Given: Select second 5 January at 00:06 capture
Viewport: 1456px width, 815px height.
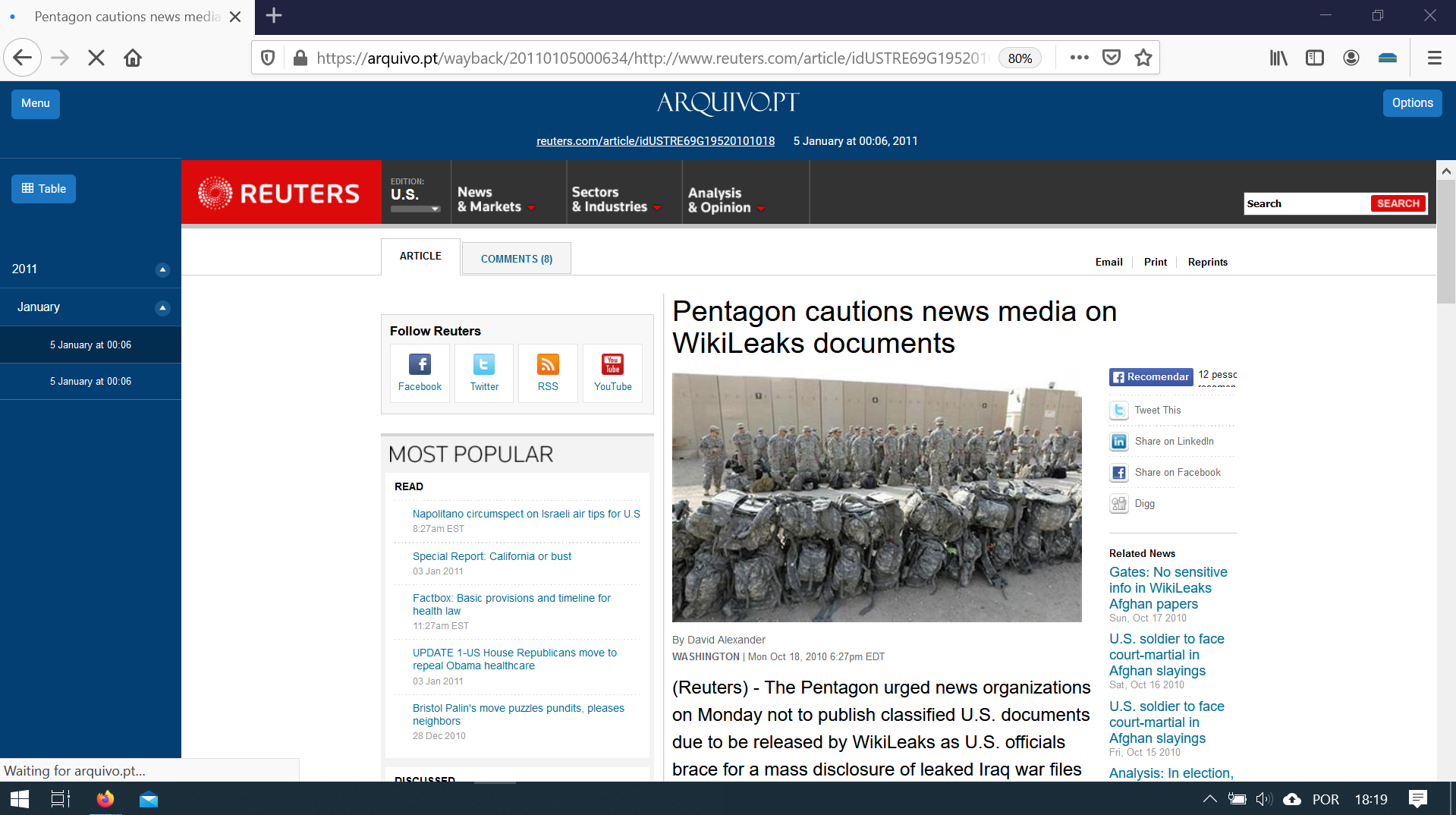Looking at the screenshot, I should tap(90, 381).
